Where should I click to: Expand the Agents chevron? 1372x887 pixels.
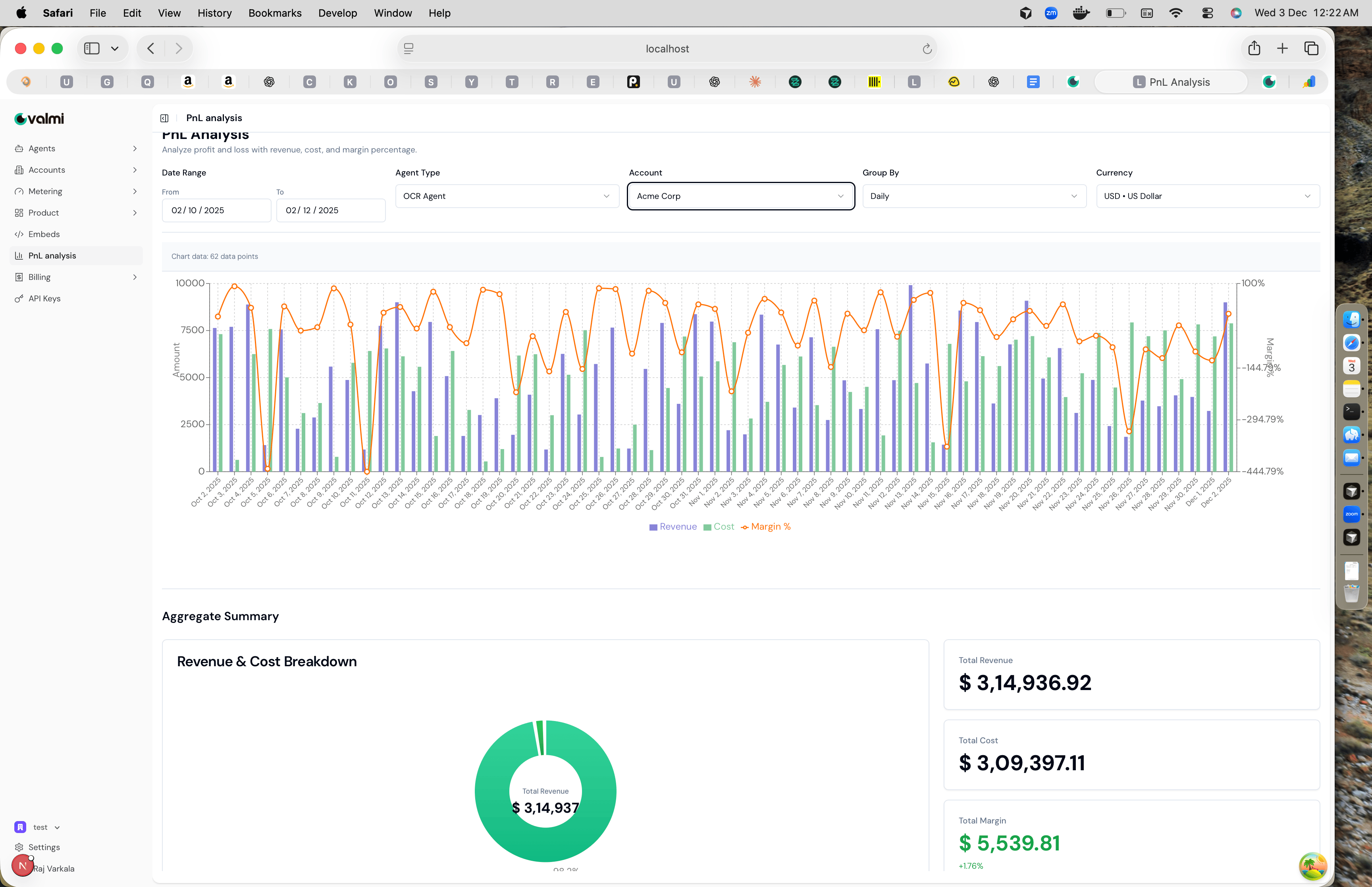pyautogui.click(x=135, y=148)
